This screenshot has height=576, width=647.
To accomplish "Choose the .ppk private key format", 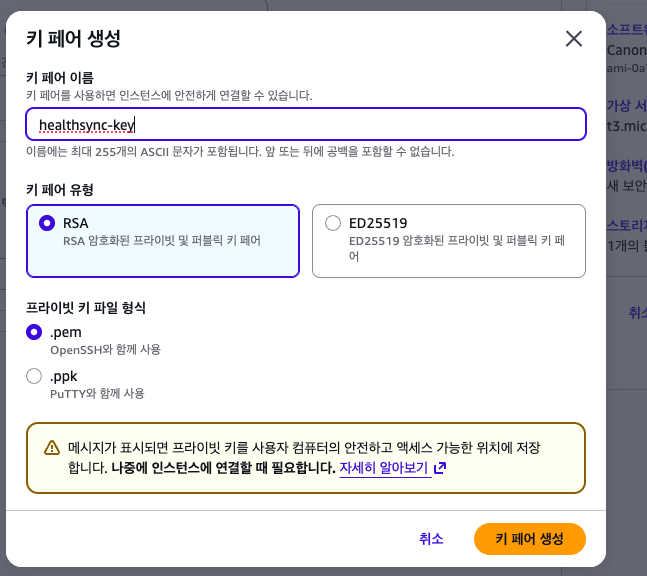I will 34,376.
